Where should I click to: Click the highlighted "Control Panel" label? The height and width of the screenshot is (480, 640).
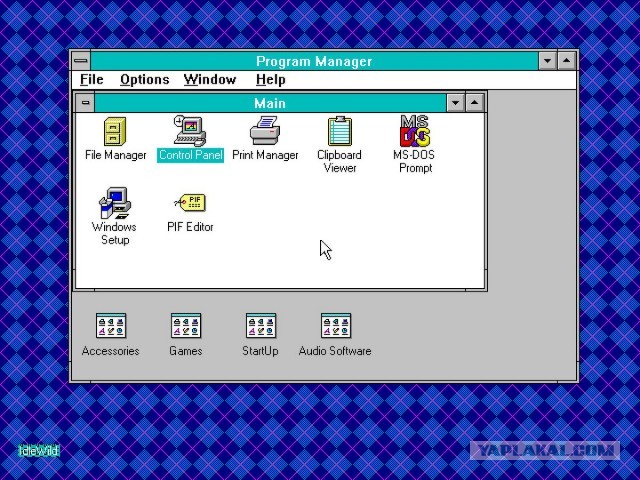point(191,155)
